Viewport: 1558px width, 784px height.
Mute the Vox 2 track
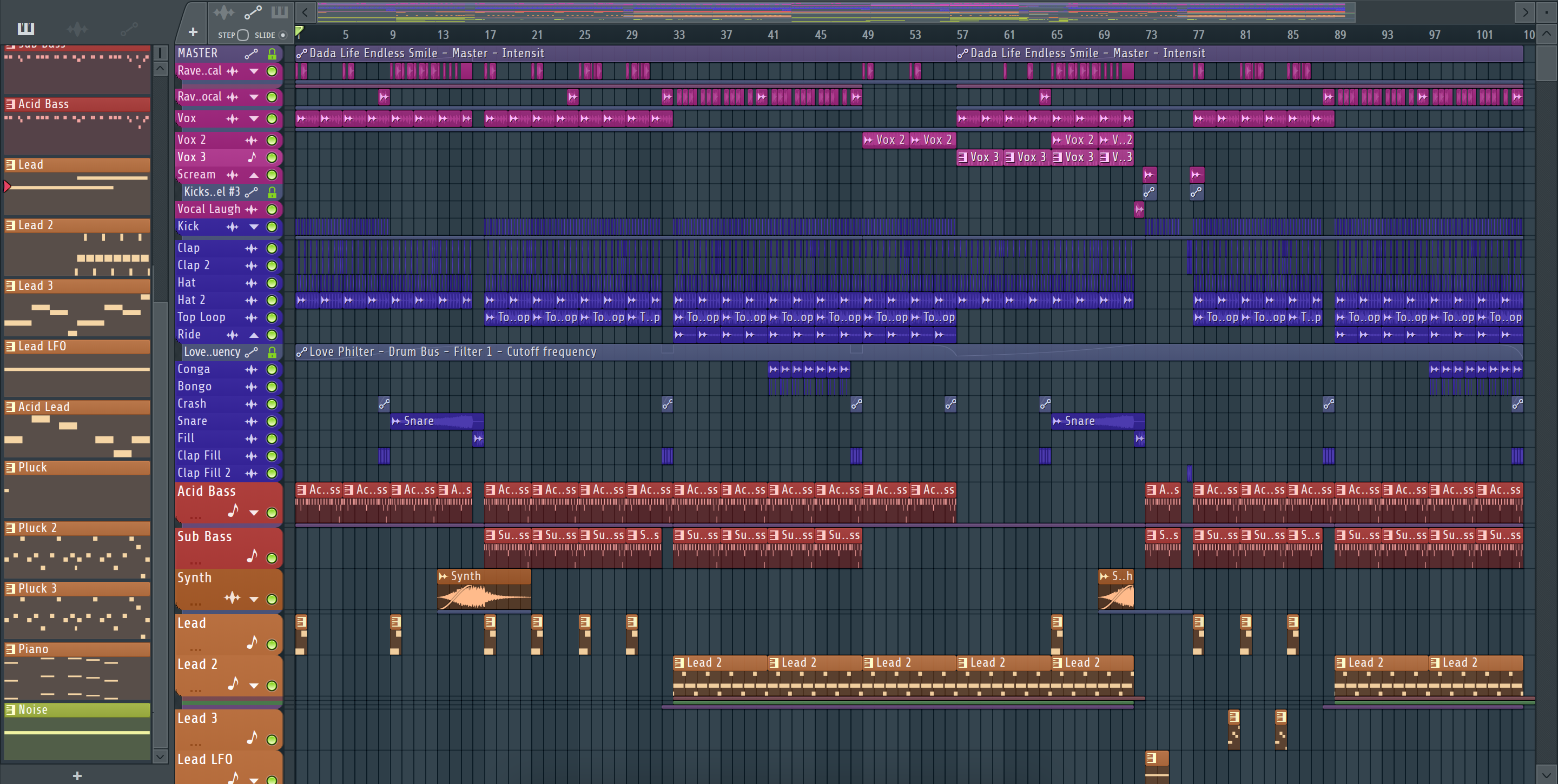272,140
